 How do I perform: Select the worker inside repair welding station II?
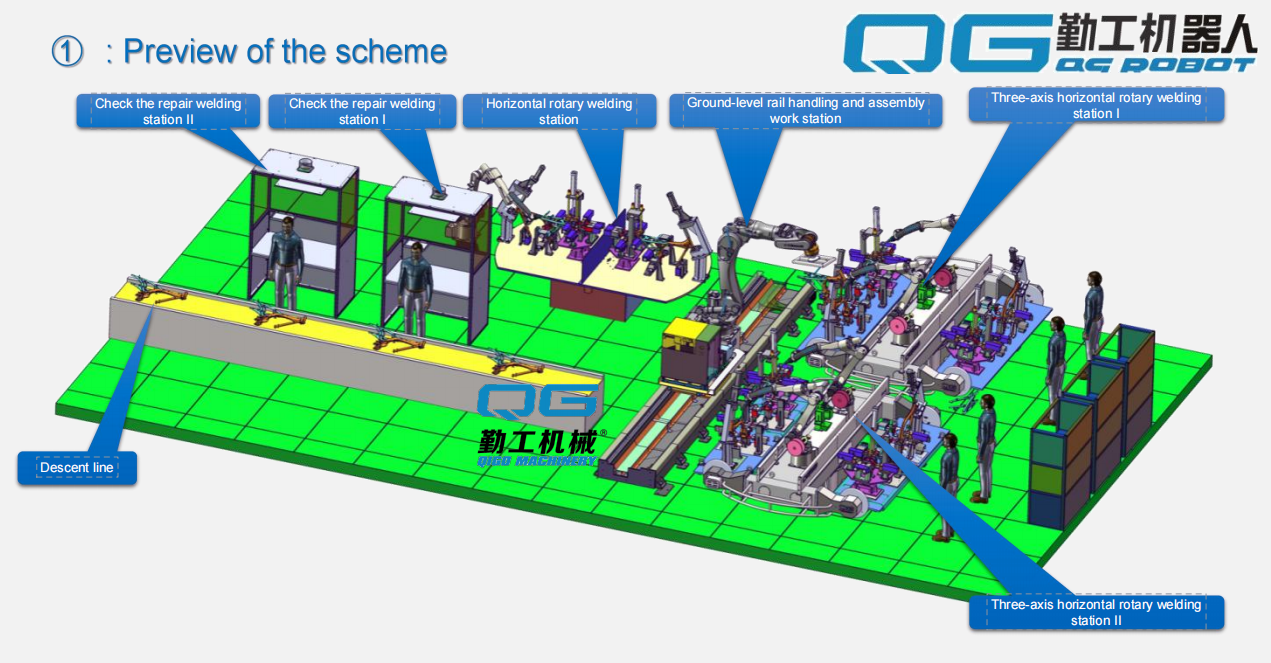click(286, 262)
